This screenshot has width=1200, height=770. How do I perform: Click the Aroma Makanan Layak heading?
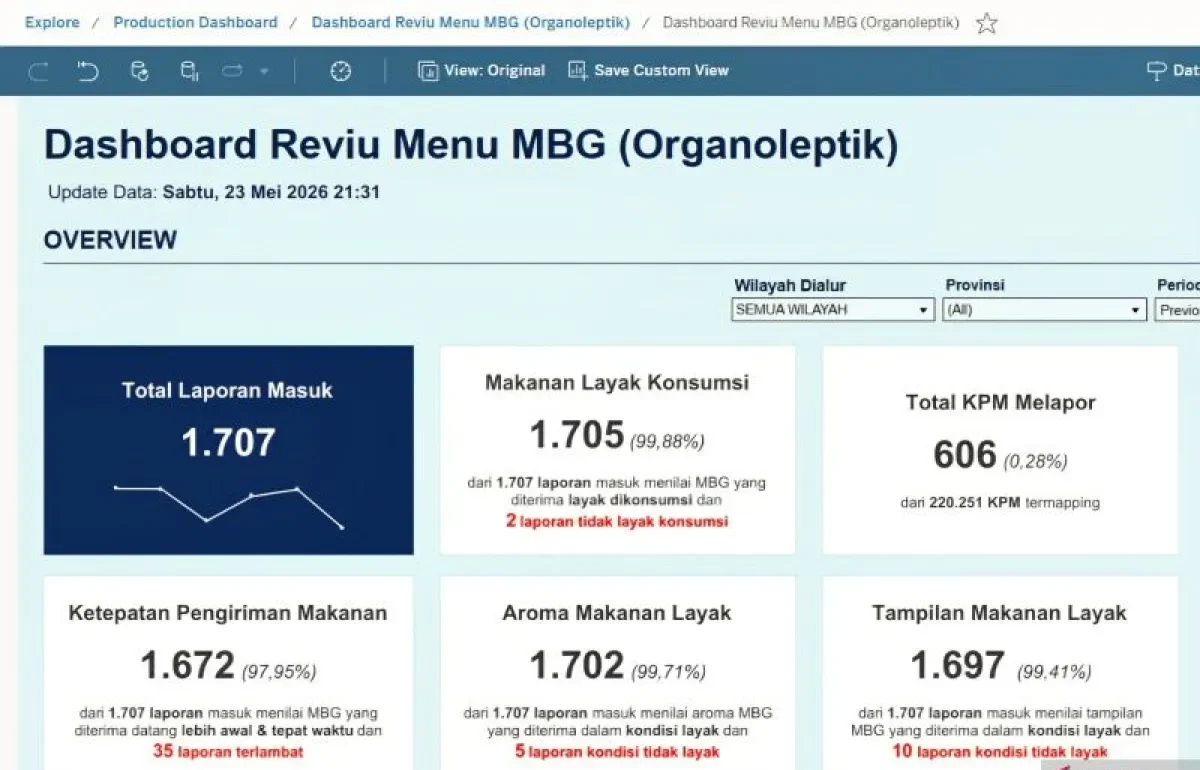pos(617,613)
